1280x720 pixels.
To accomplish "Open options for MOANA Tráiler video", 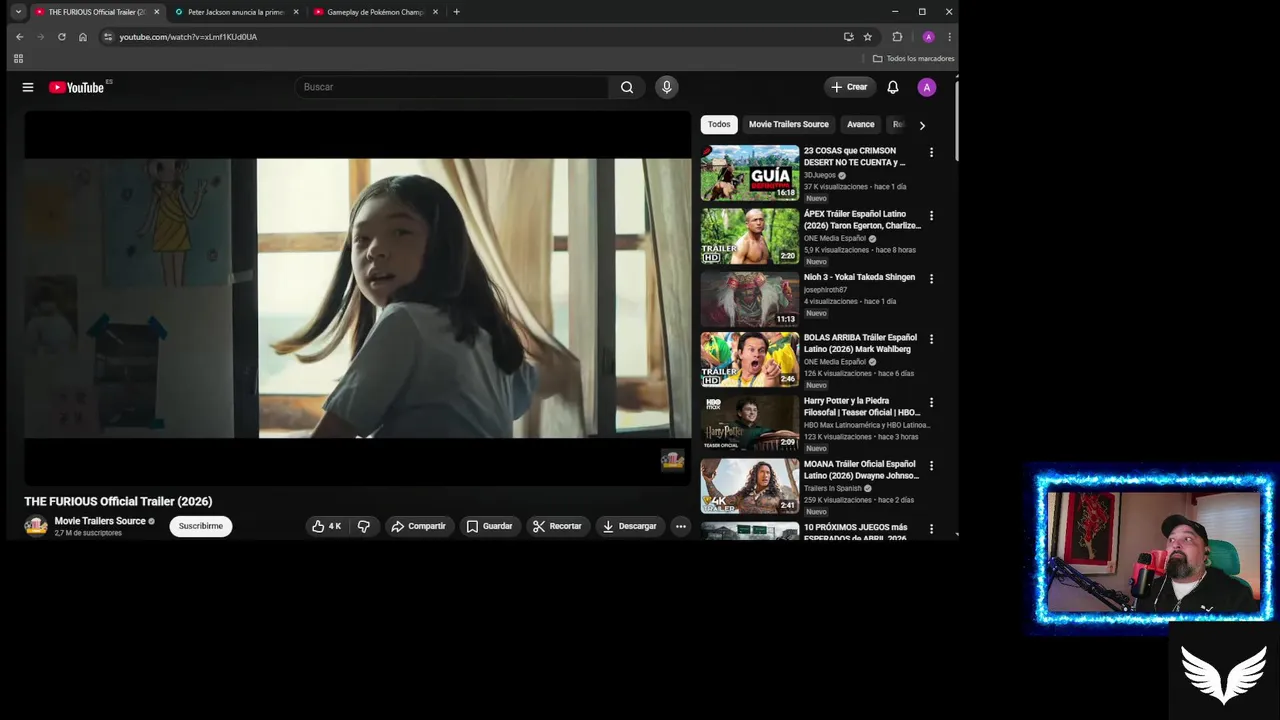I will [931, 466].
